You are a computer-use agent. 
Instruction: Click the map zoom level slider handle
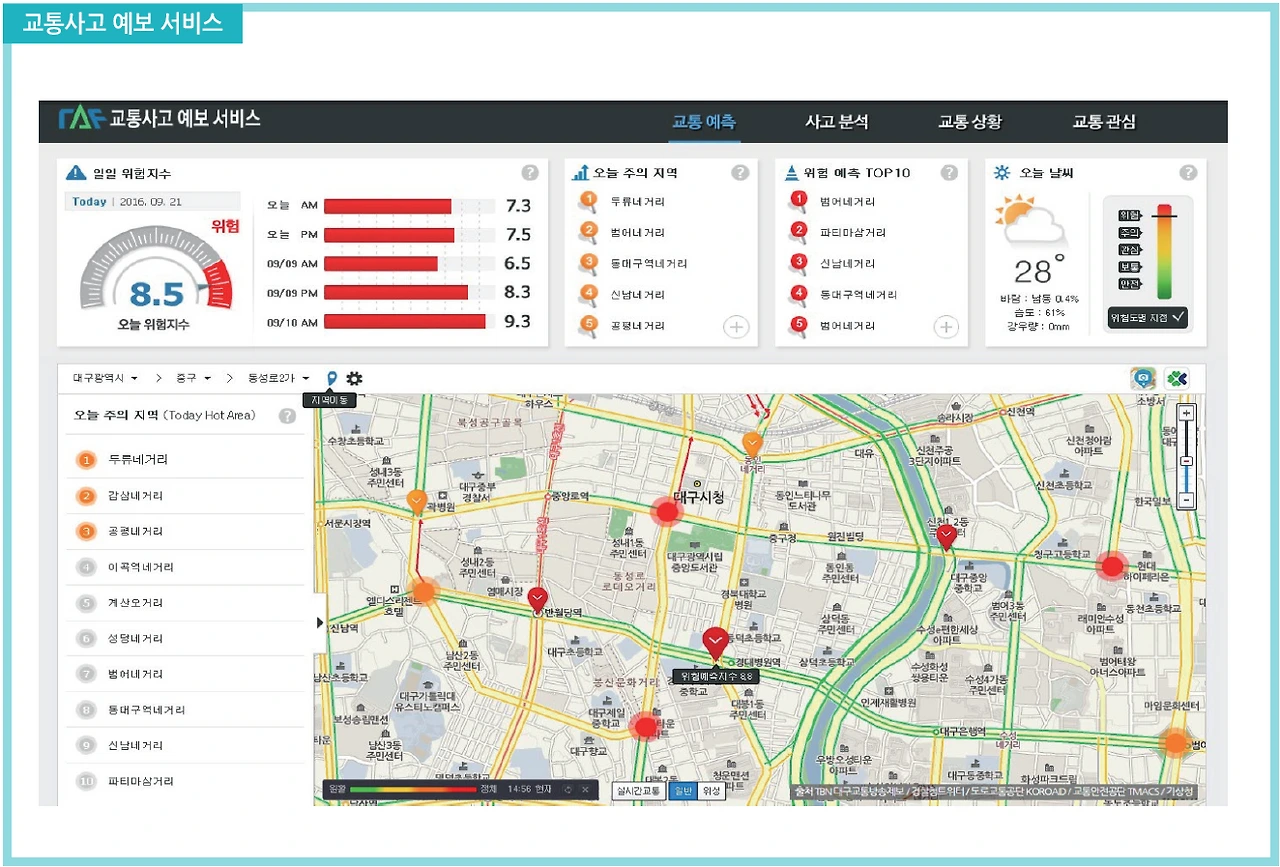[x=1186, y=461]
